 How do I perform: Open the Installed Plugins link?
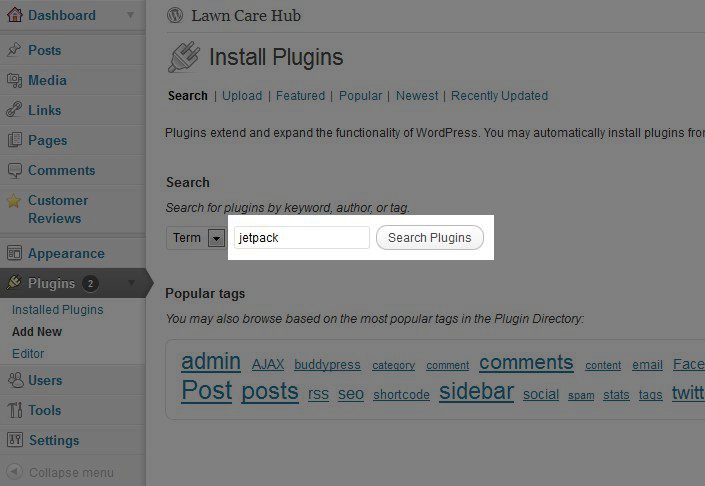57,310
